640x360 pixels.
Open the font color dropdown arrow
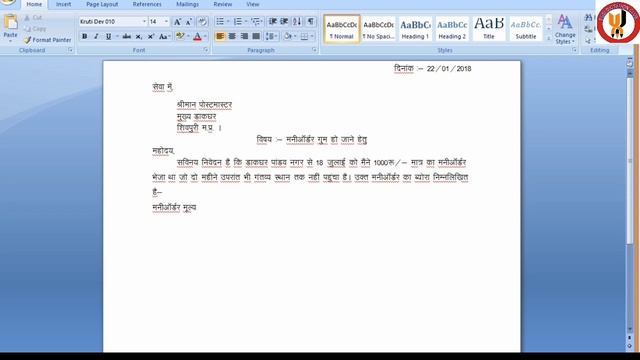click(205, 36)
